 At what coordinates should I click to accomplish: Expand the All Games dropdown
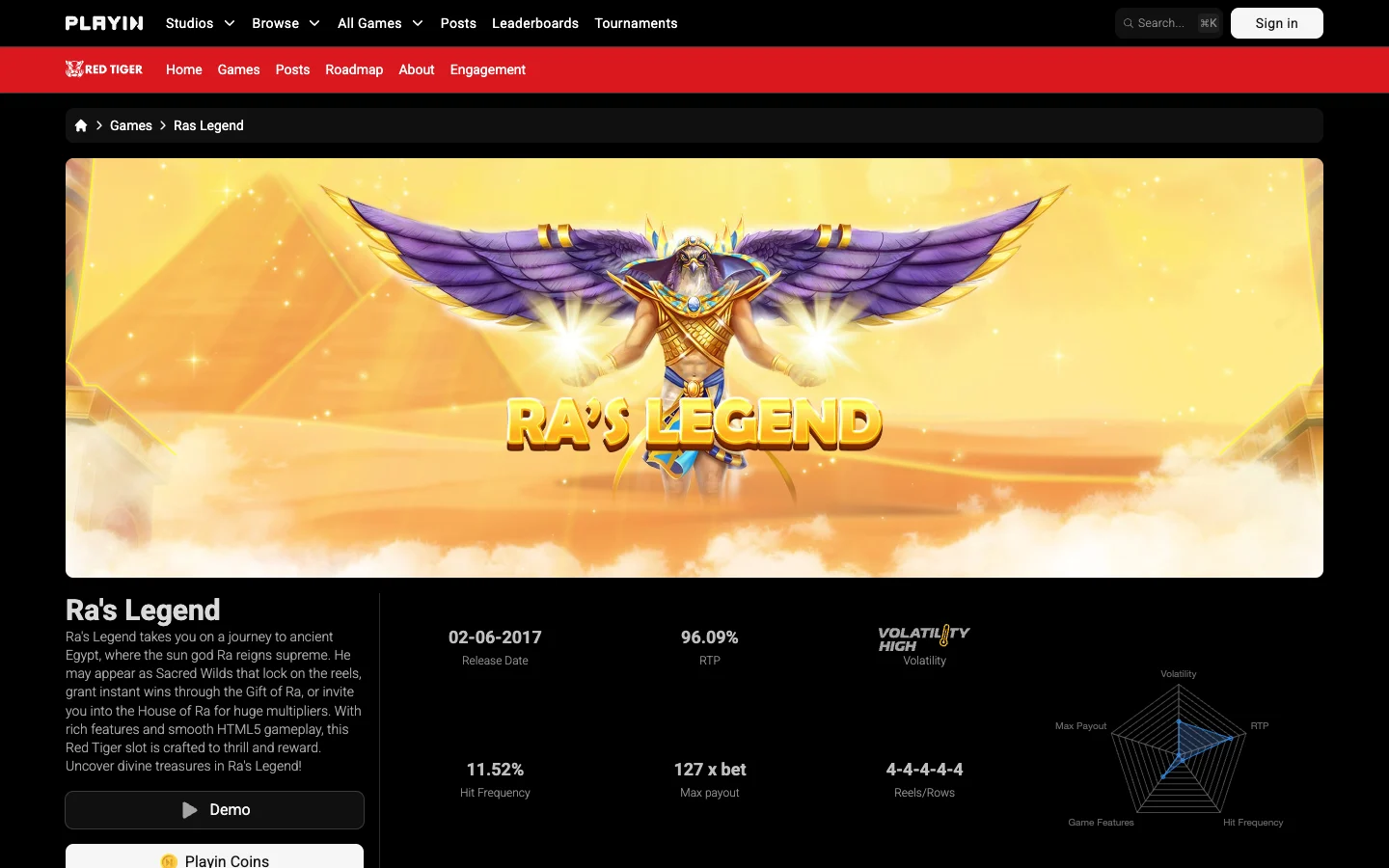[381, 23]
